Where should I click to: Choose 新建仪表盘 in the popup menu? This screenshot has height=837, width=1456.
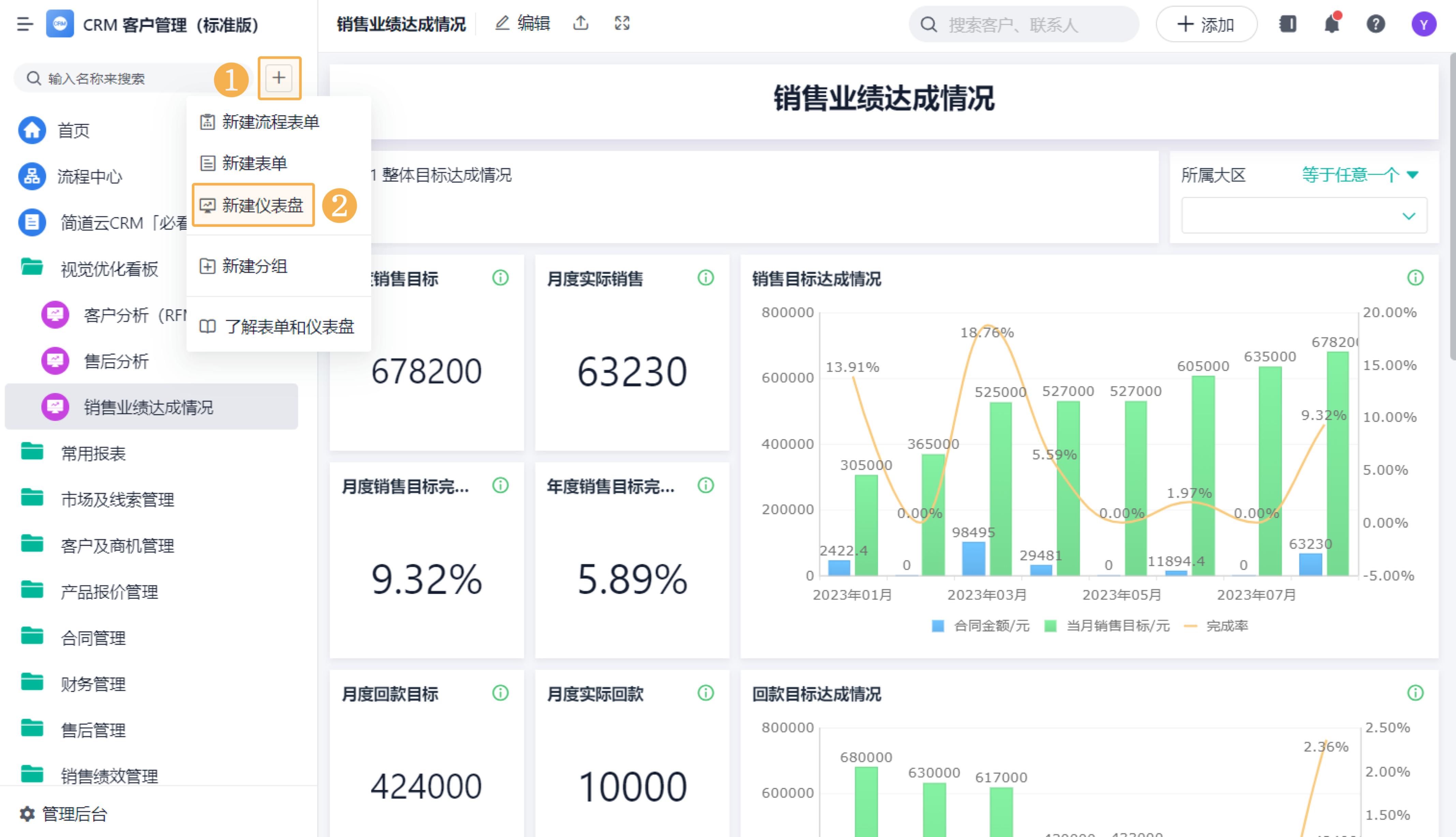coord(253,205)
